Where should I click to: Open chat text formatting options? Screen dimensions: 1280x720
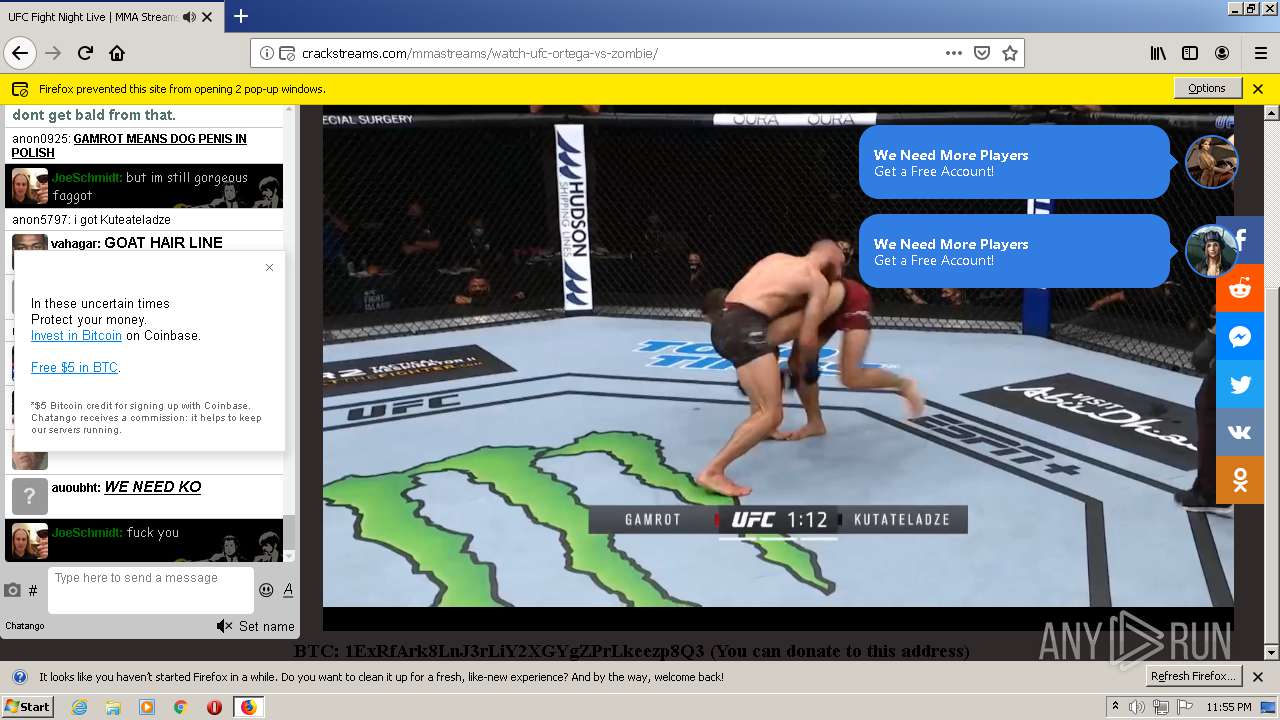[288, 590]
